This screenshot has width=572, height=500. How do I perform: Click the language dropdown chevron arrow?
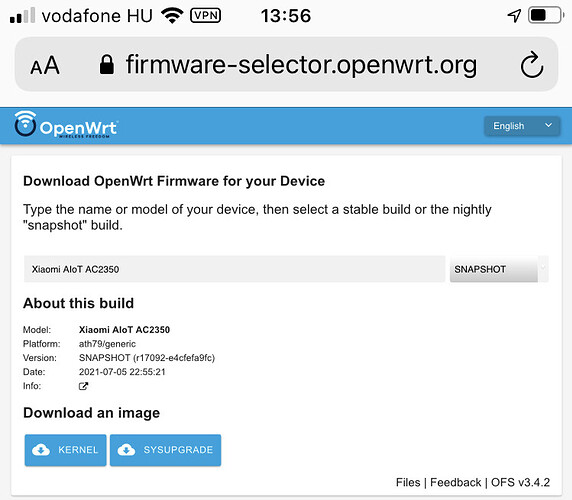pos(548,125)
